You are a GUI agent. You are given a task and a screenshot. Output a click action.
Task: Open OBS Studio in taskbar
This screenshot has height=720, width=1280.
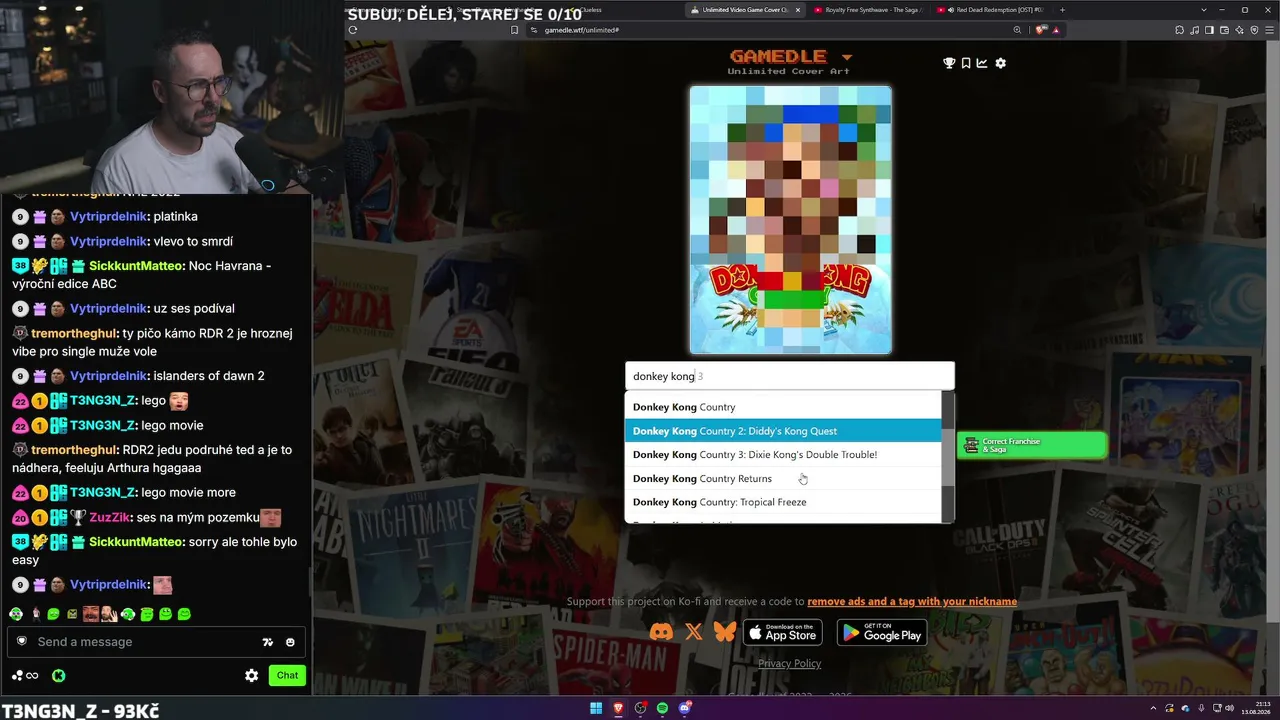coord(641,708)
